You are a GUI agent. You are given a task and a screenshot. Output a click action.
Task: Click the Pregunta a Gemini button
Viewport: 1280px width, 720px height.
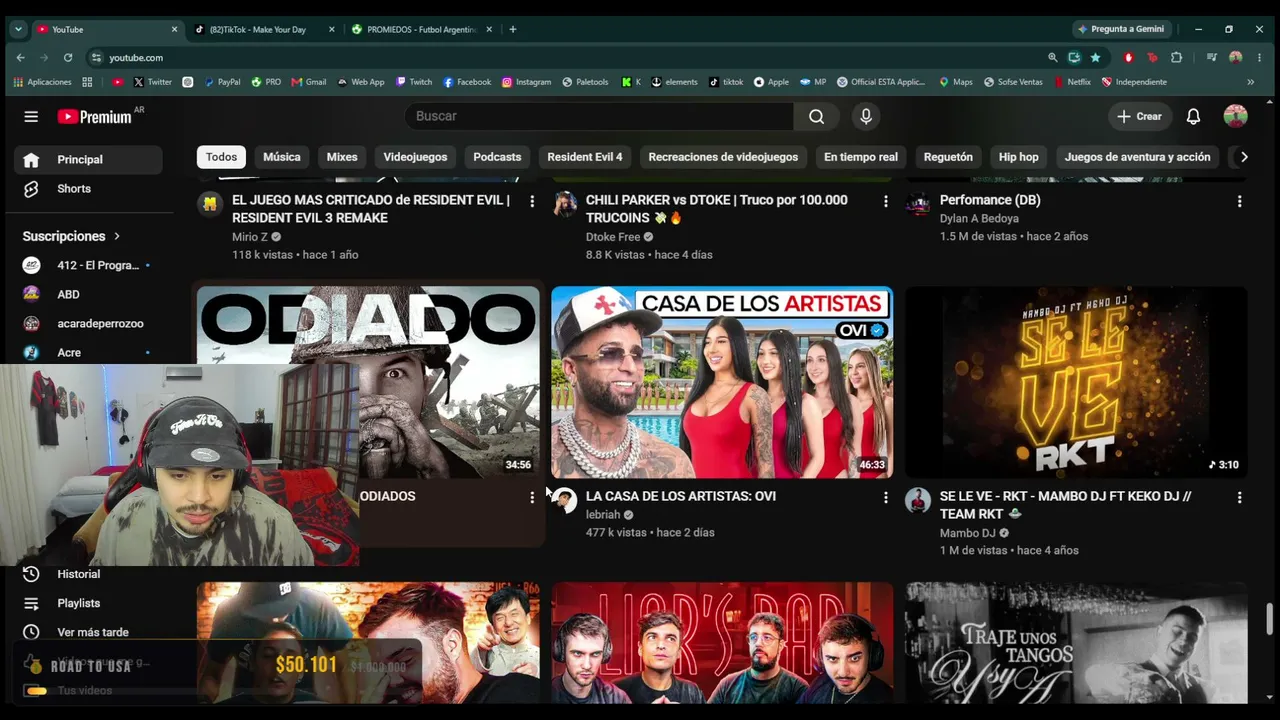tap(1120, 29)
